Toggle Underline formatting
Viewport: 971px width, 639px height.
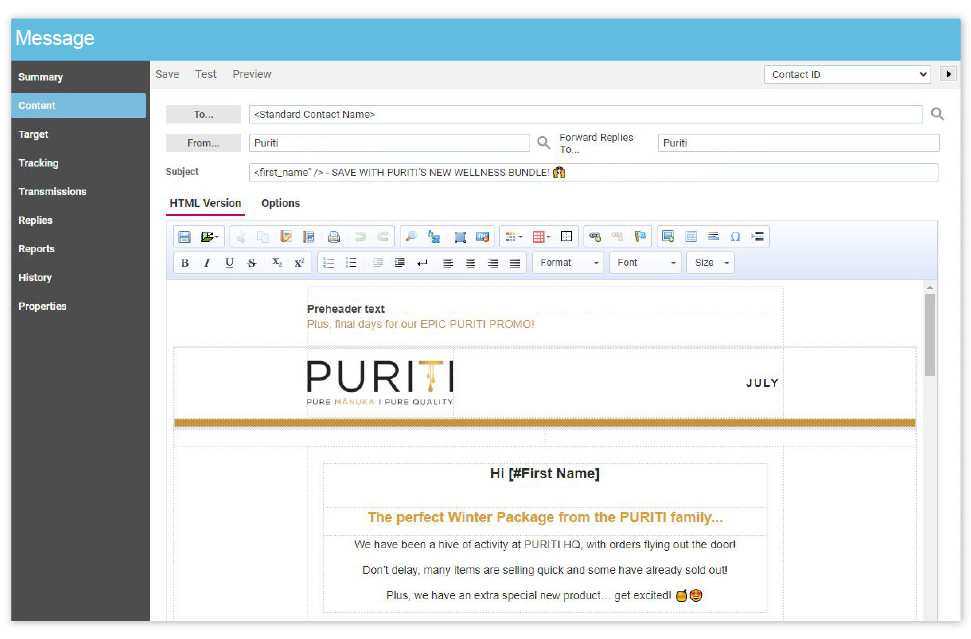point(229,263)
